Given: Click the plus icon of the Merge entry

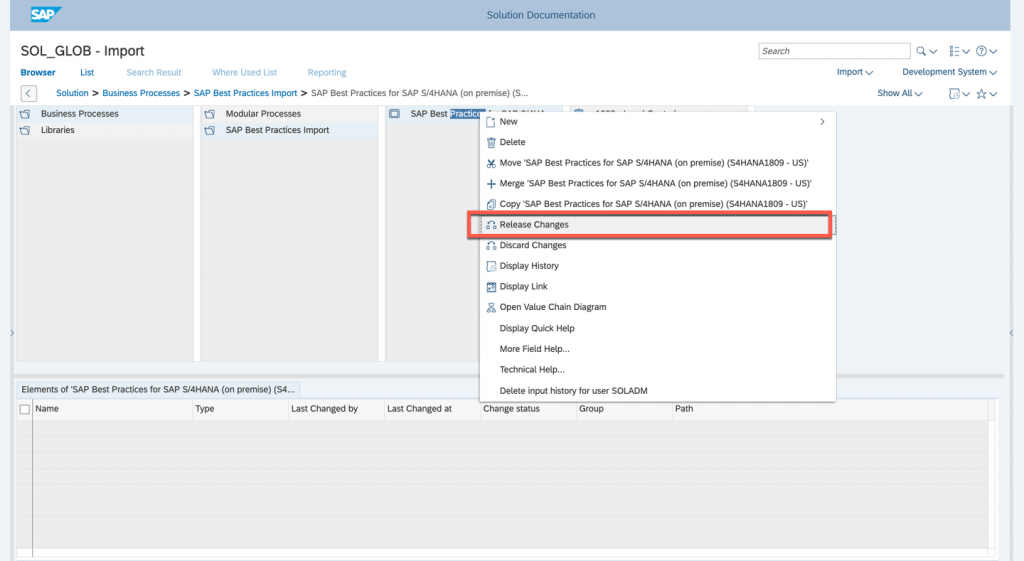Looking at the screenshot, I should (491, 184).
